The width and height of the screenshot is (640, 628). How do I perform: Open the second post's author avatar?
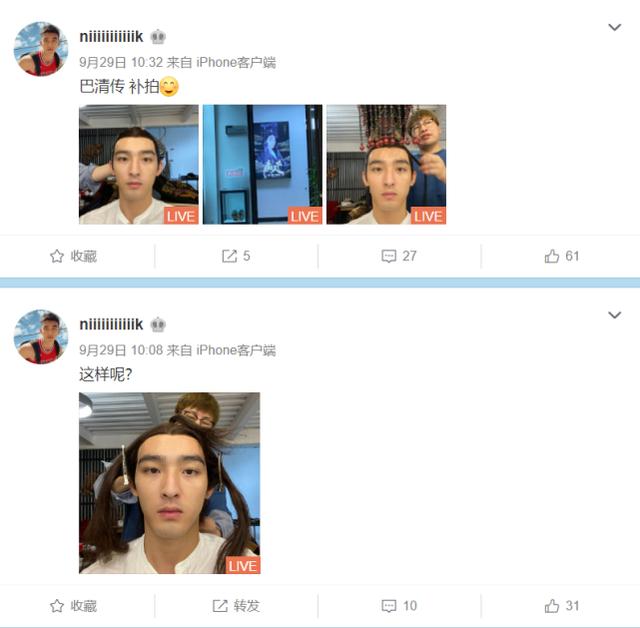[41, 337]
